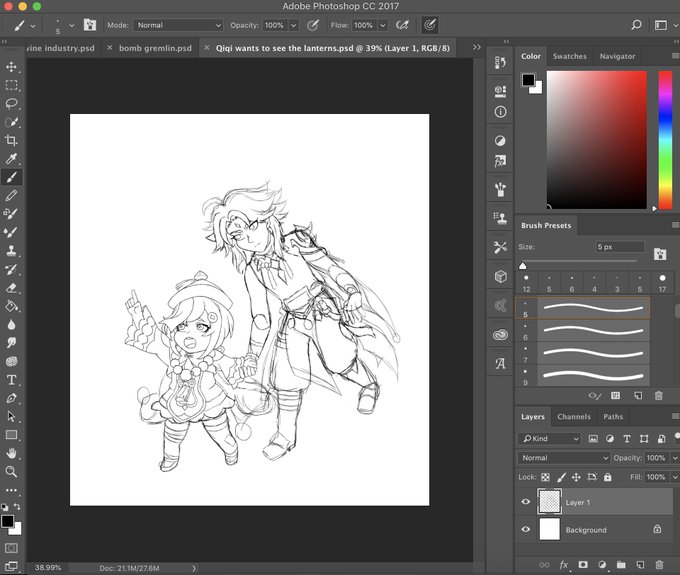Toggle lock image pixels brush icon
Image resolution: width=680 pixels, height=575 pixels.
coord(561,477)
